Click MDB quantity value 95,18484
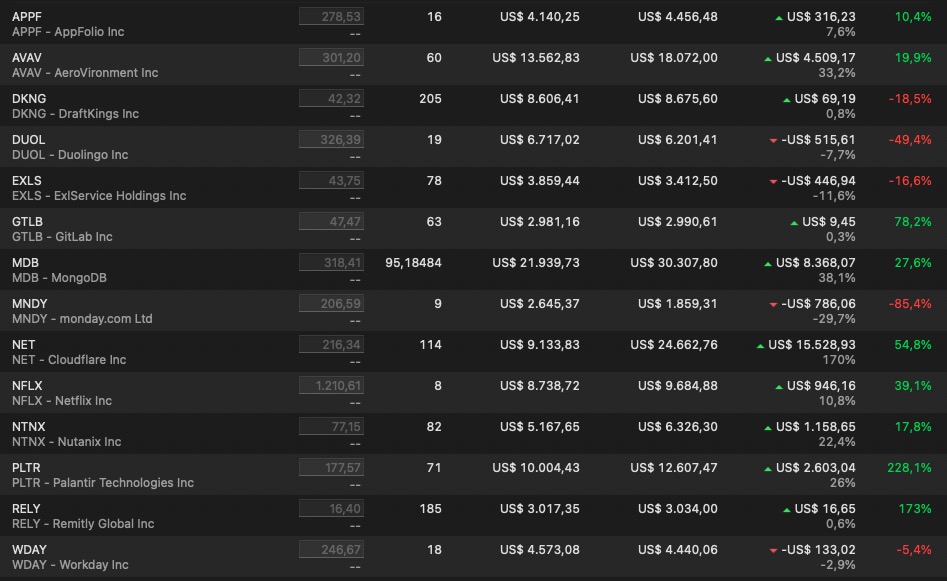947x581 pixels. (x=413, y=263)
